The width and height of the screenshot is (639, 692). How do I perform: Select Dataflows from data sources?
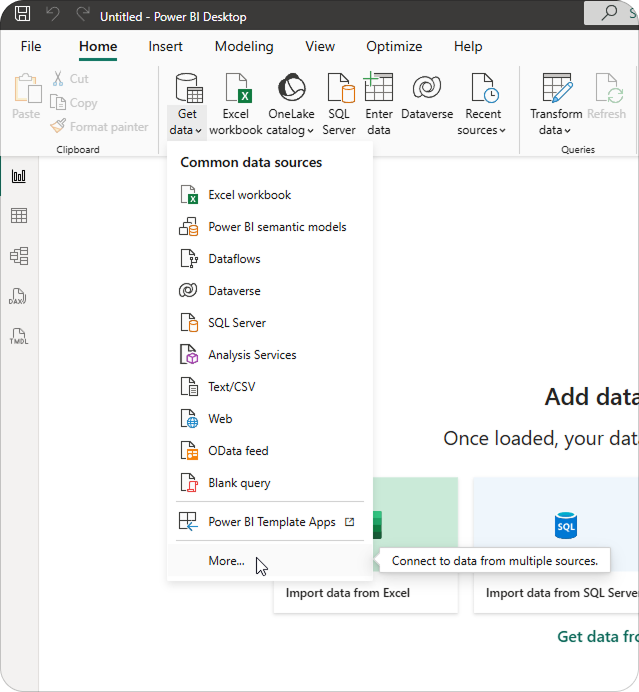coord(270,259)
